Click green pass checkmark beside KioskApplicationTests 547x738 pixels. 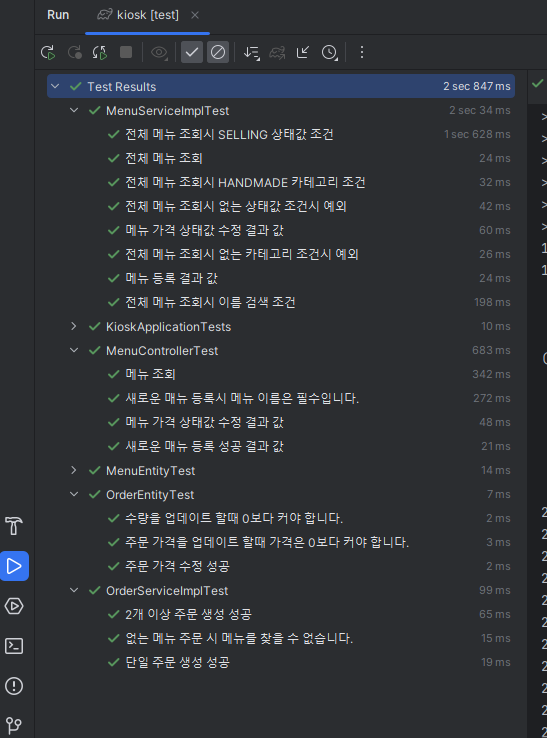pos(95,326)
